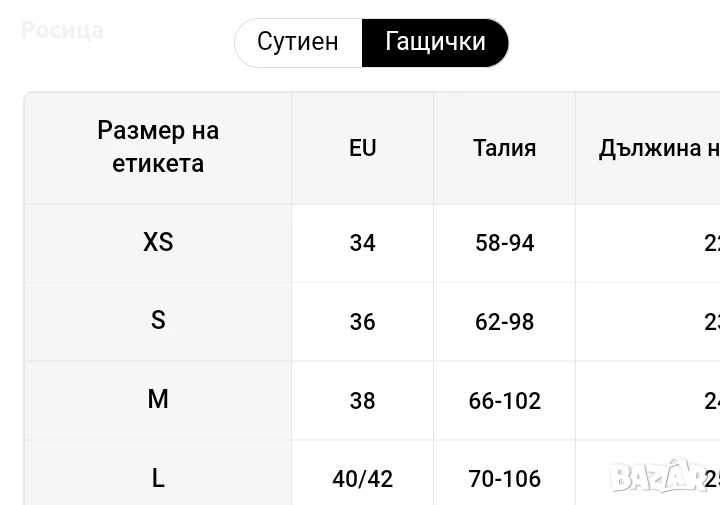Click the Талия column header
Screen dimensions: 720x505
point(504,148)
